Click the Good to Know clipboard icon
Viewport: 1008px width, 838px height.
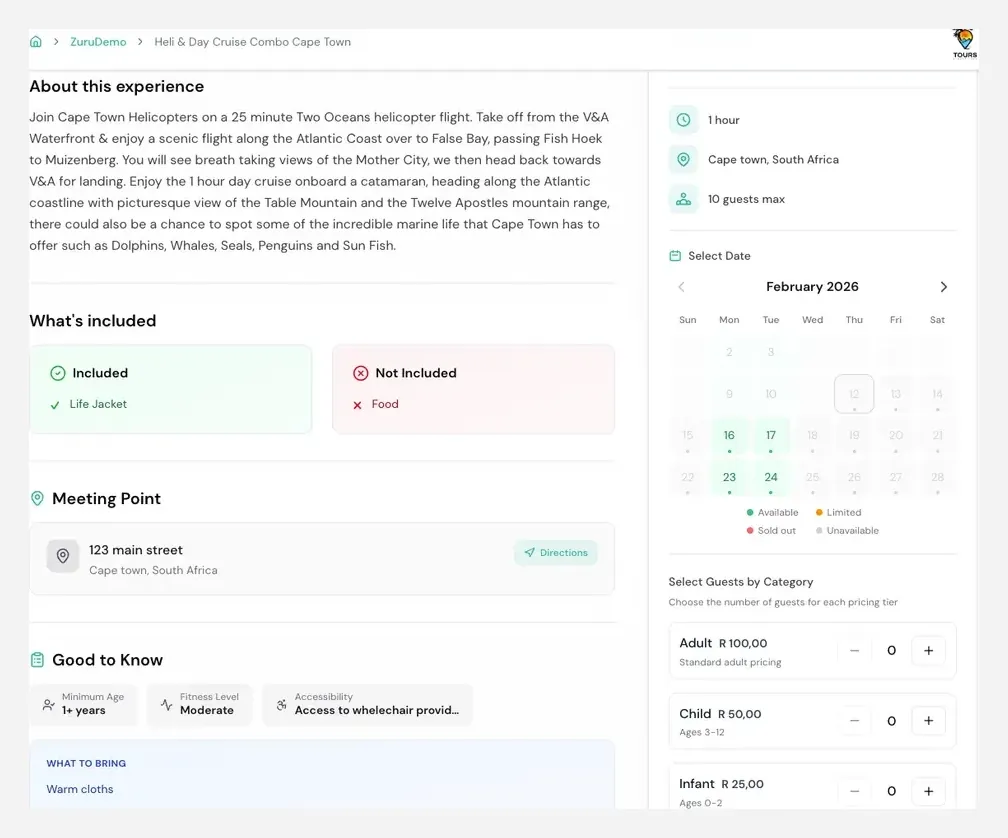point(37,660)
